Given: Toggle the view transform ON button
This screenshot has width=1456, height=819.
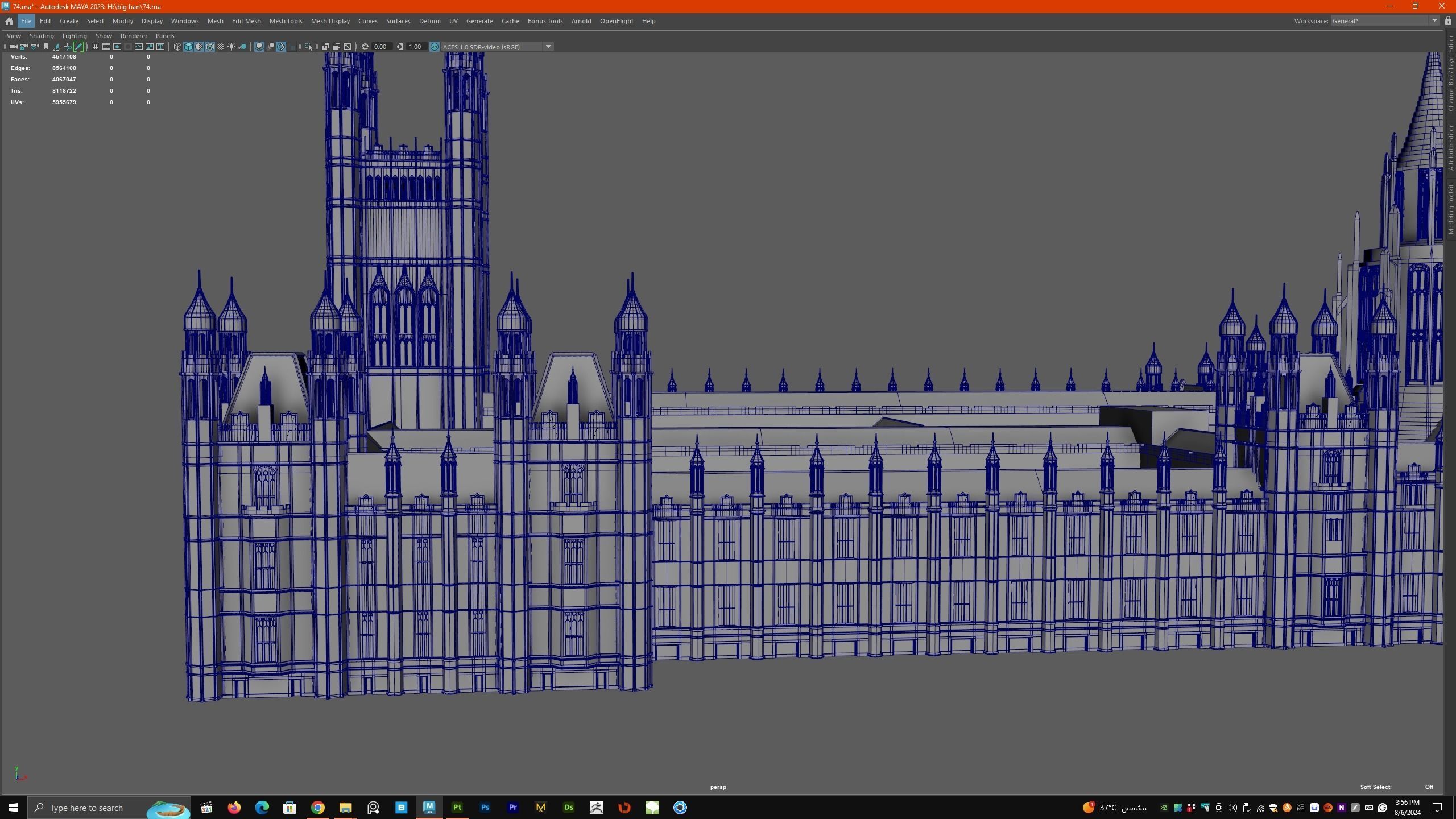Looking at the screenshot, I should (435, 47).
